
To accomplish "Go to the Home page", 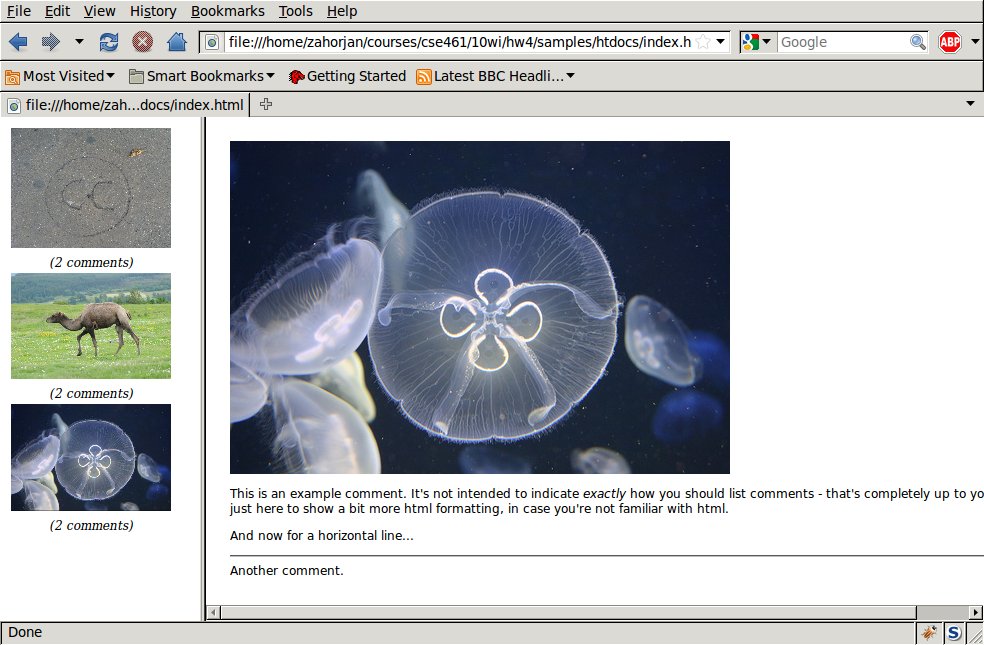I will [x=176, y=42].
